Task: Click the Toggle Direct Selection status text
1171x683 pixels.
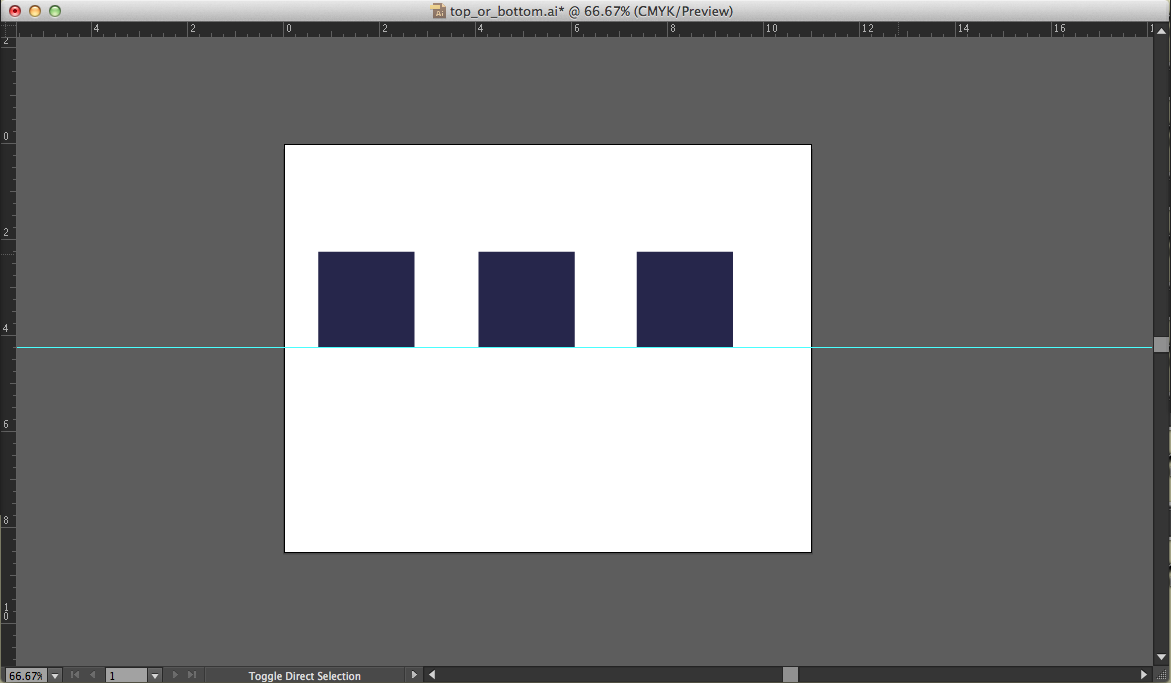Action: pos(304,676)
